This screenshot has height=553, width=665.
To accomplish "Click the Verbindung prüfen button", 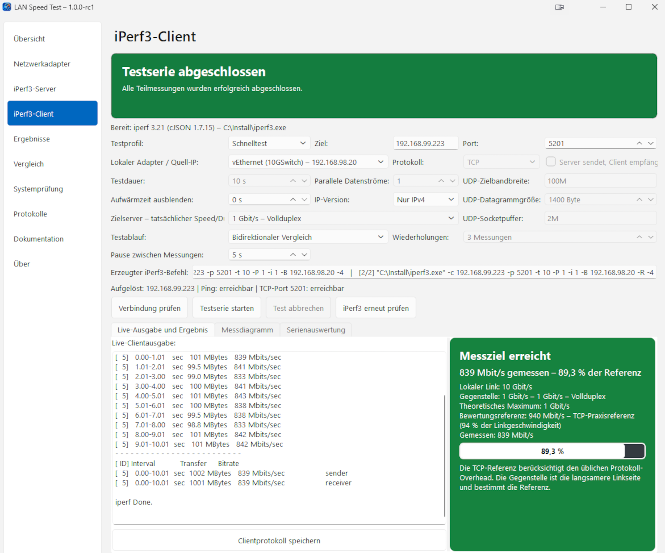I will [149, 308].
